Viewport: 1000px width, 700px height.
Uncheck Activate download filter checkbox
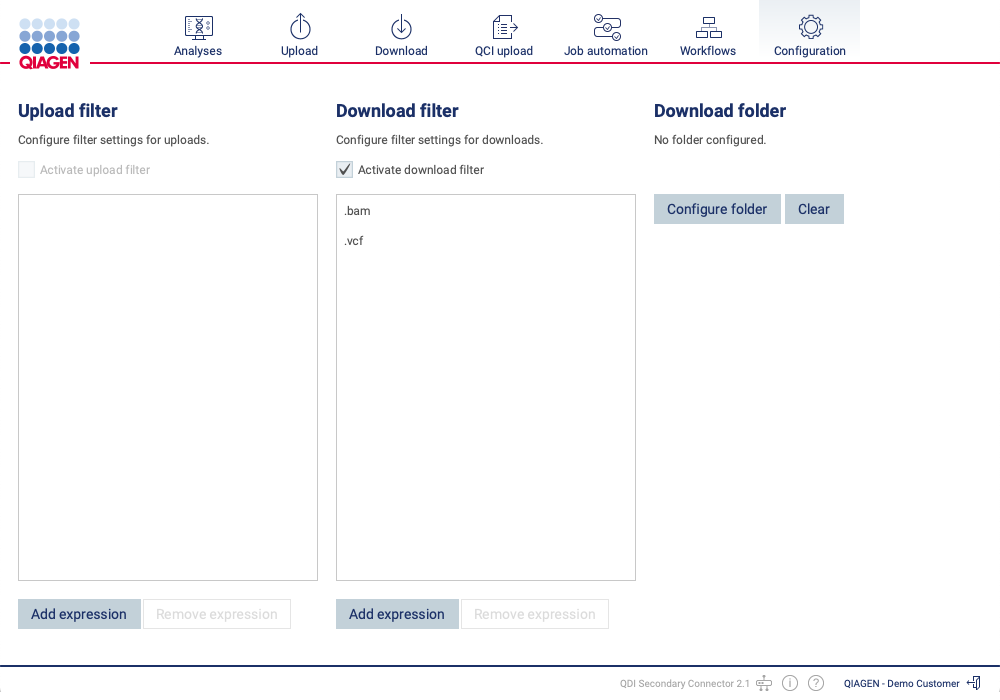(x=345, y=170)
